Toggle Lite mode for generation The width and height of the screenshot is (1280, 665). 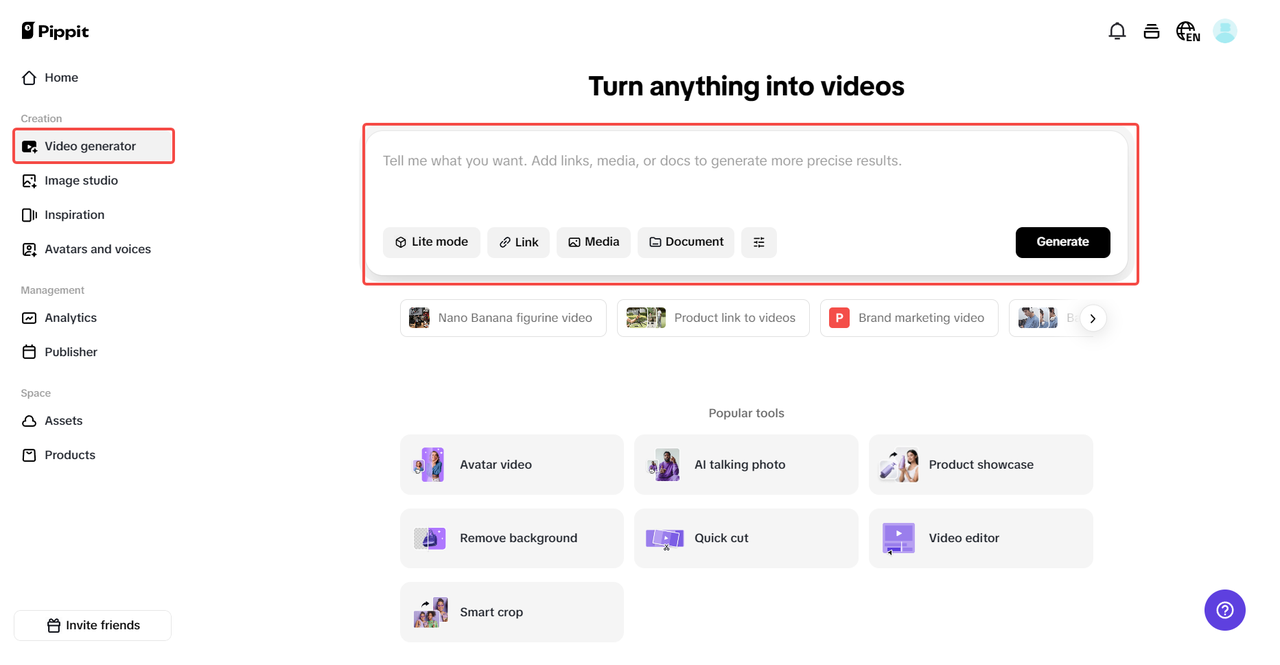431,242
